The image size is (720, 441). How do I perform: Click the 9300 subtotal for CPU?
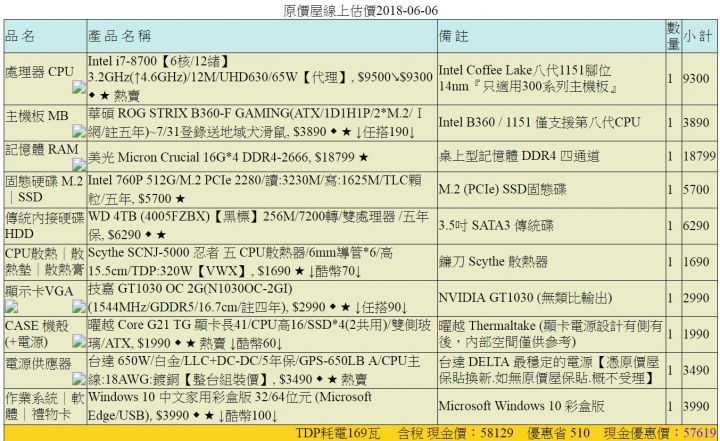(x=696, y=79)
